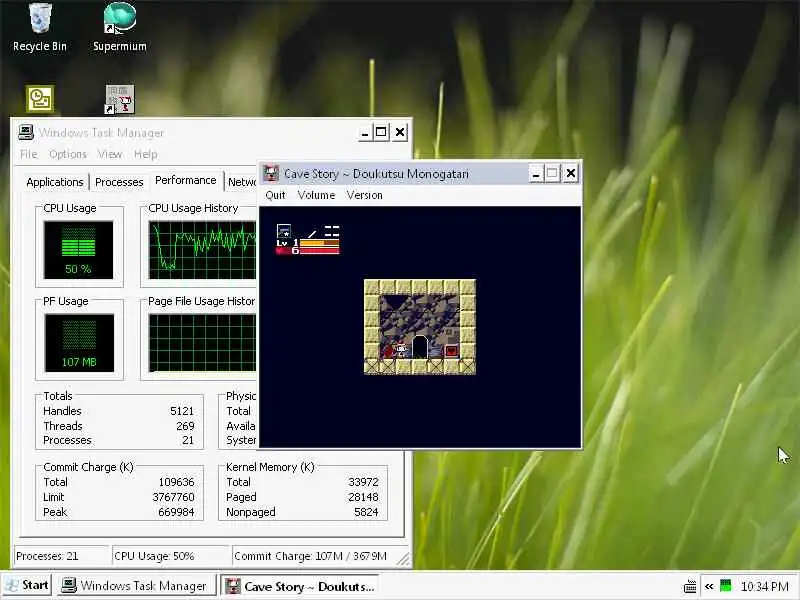800x600 pixels.
Task: Click the weapon icon in game HUD
Action: pyautogui.click(x=284, y=231)
